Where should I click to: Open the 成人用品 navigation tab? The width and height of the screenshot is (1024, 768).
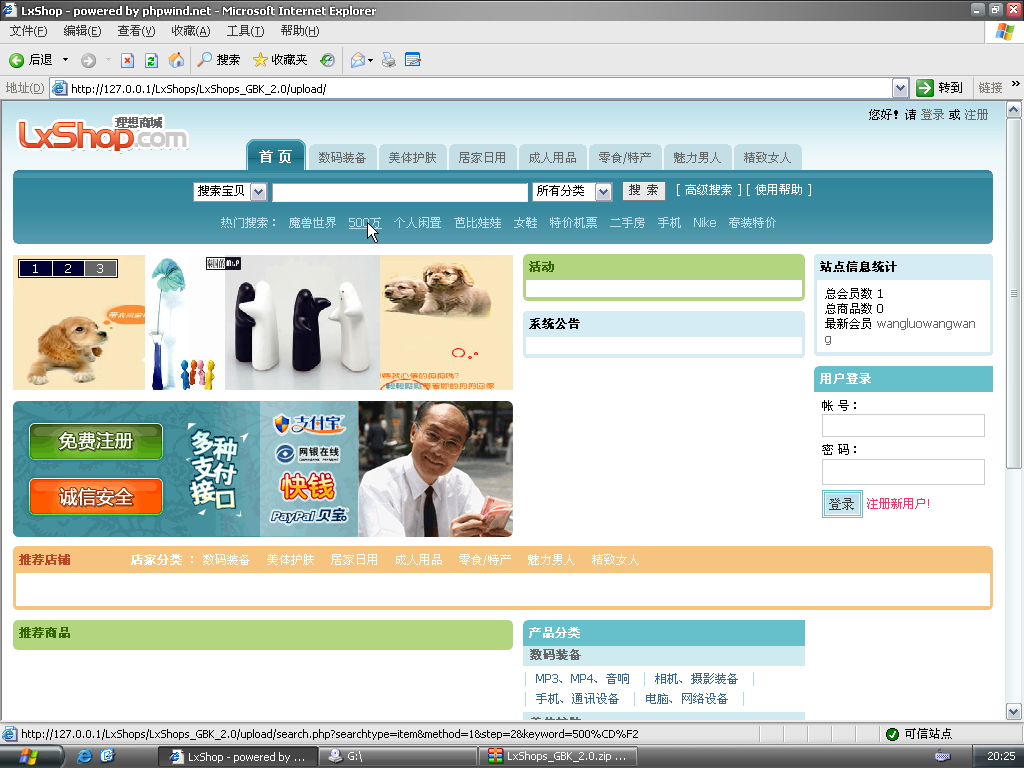[x=552, y=157]
